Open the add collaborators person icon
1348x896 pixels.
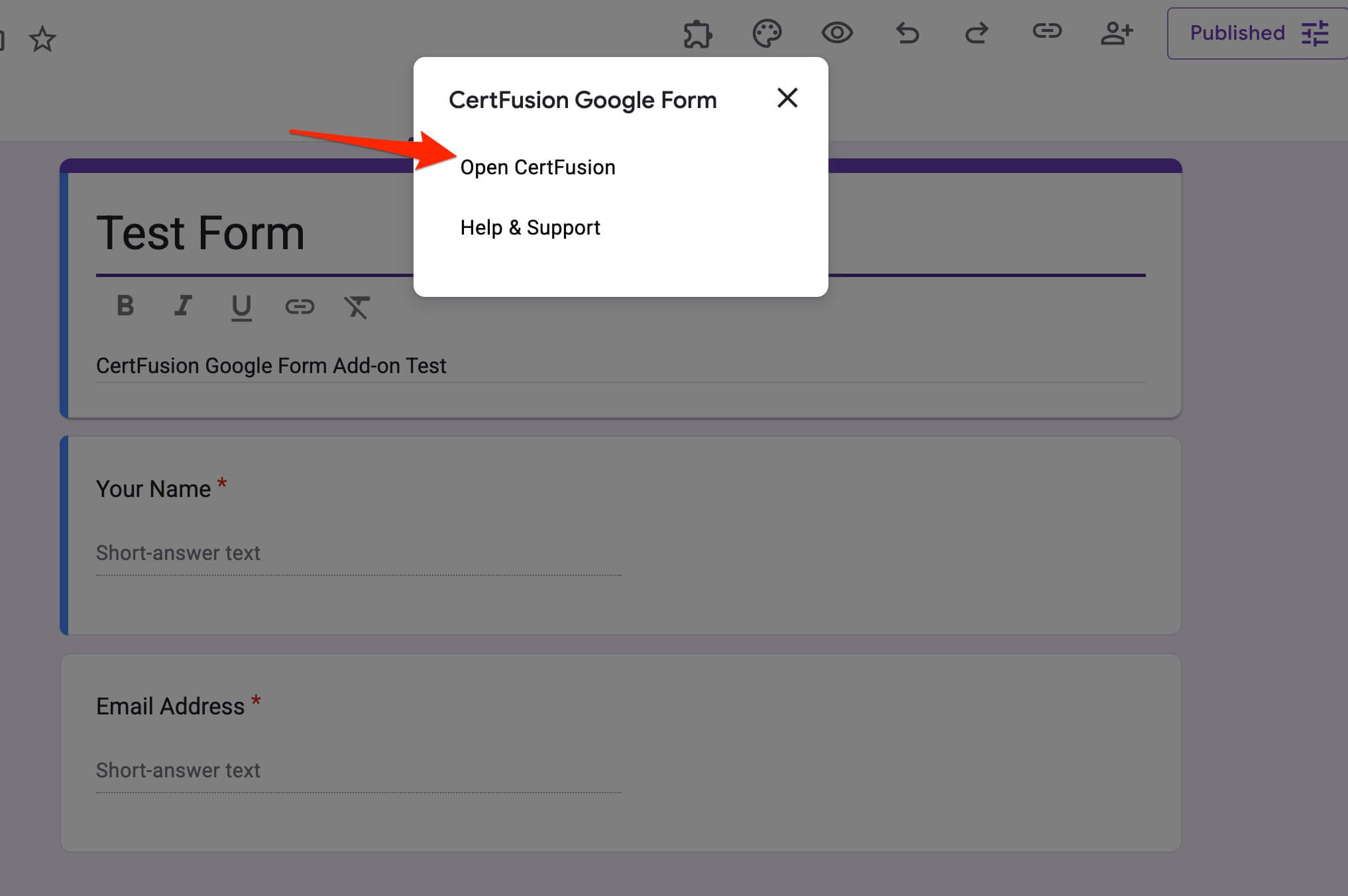tap(1117, 33)
